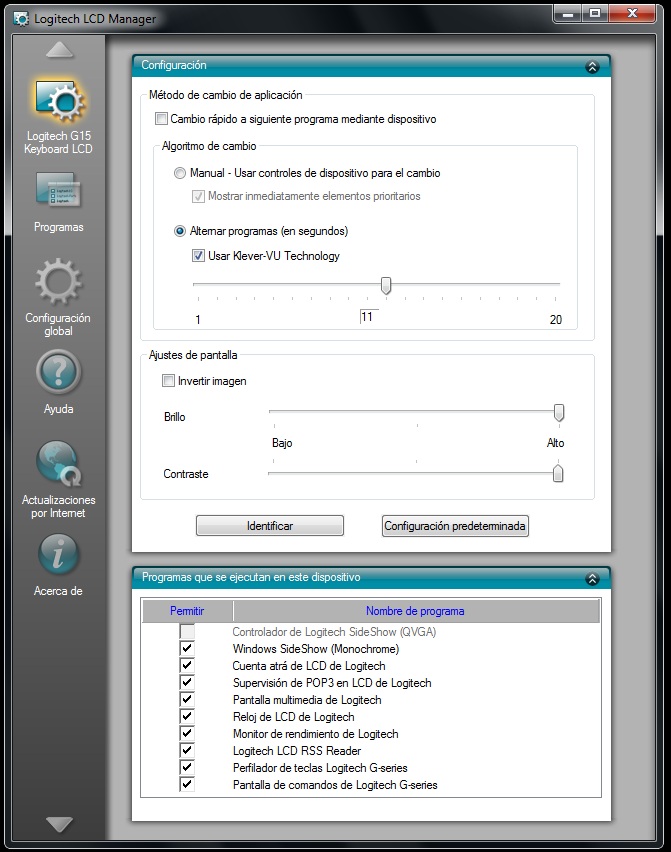The height and width of the screenshot is (852, 671).
Task: Select the Logitech G15 Keyboard LCD icon
Action: click(x=58, y=103)
